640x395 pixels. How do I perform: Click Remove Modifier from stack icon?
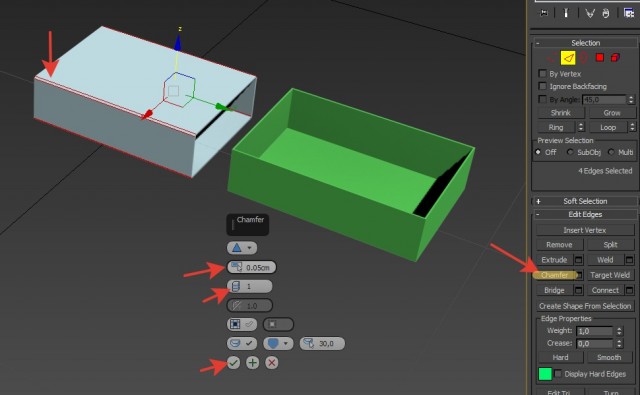606,13
